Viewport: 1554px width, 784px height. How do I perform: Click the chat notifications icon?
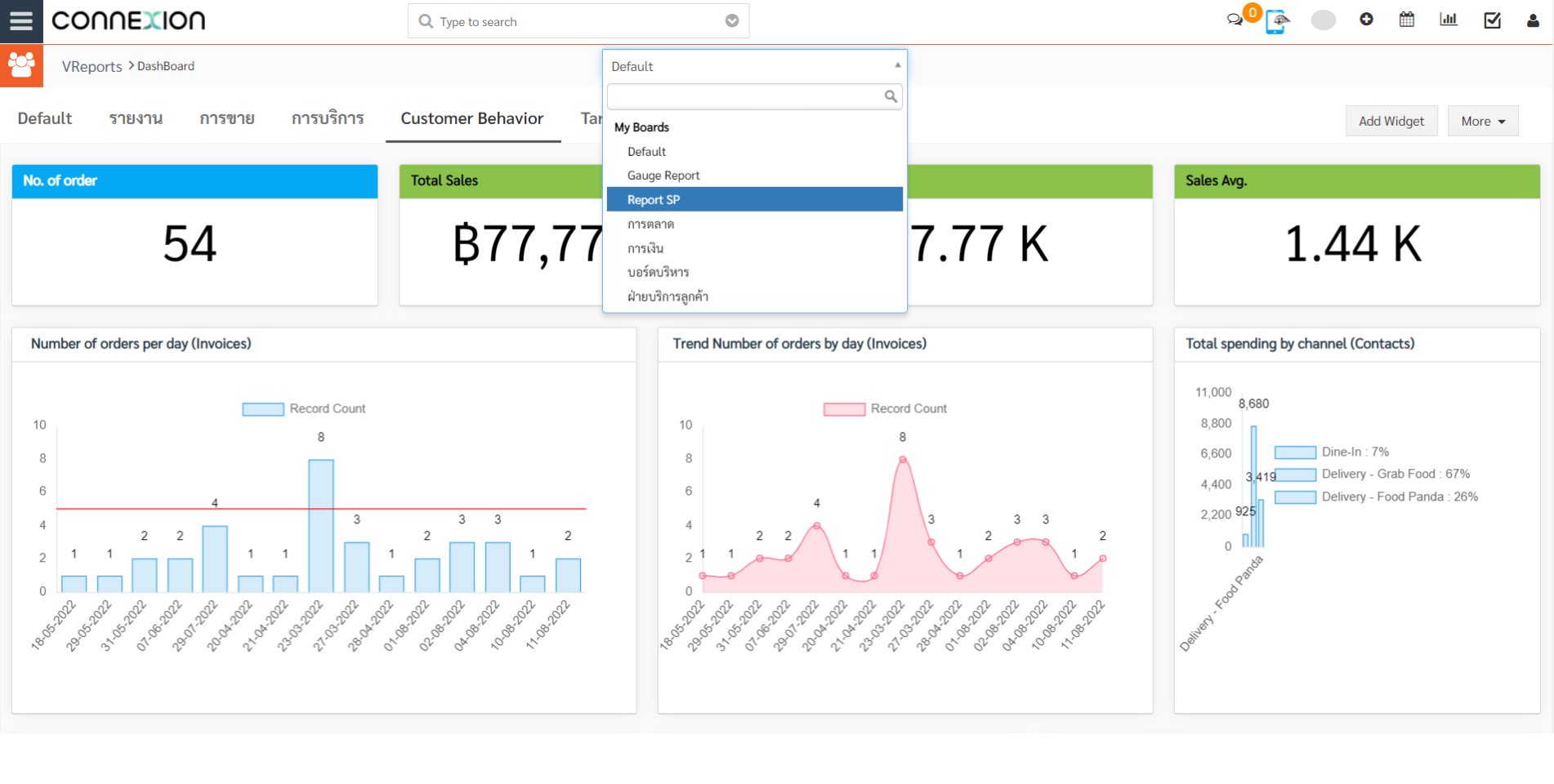1235,20
